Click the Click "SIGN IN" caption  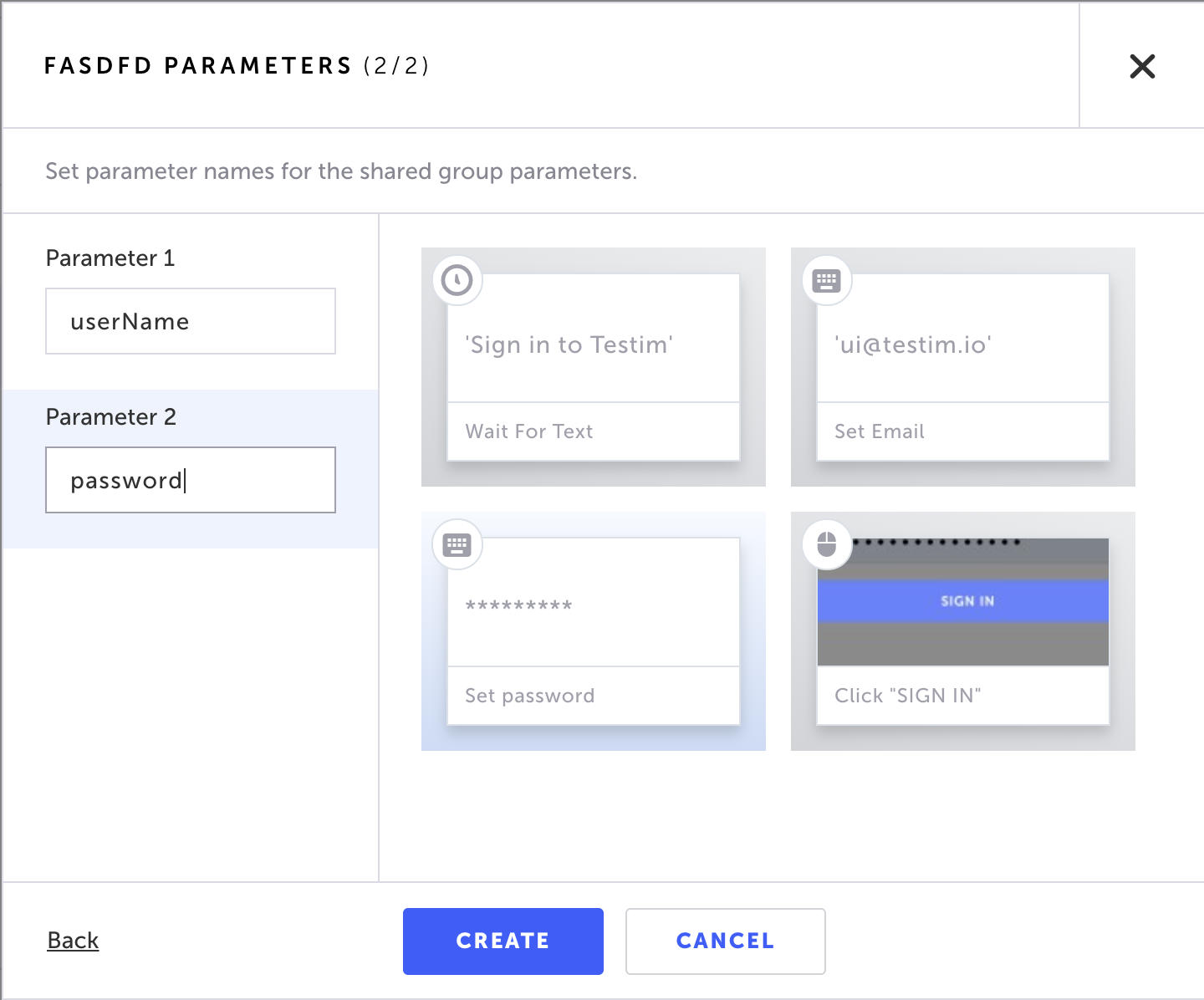(908, 696)
